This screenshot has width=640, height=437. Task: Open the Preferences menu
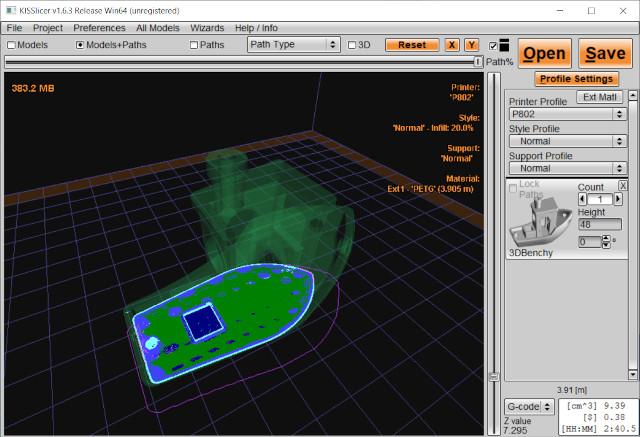99,28
